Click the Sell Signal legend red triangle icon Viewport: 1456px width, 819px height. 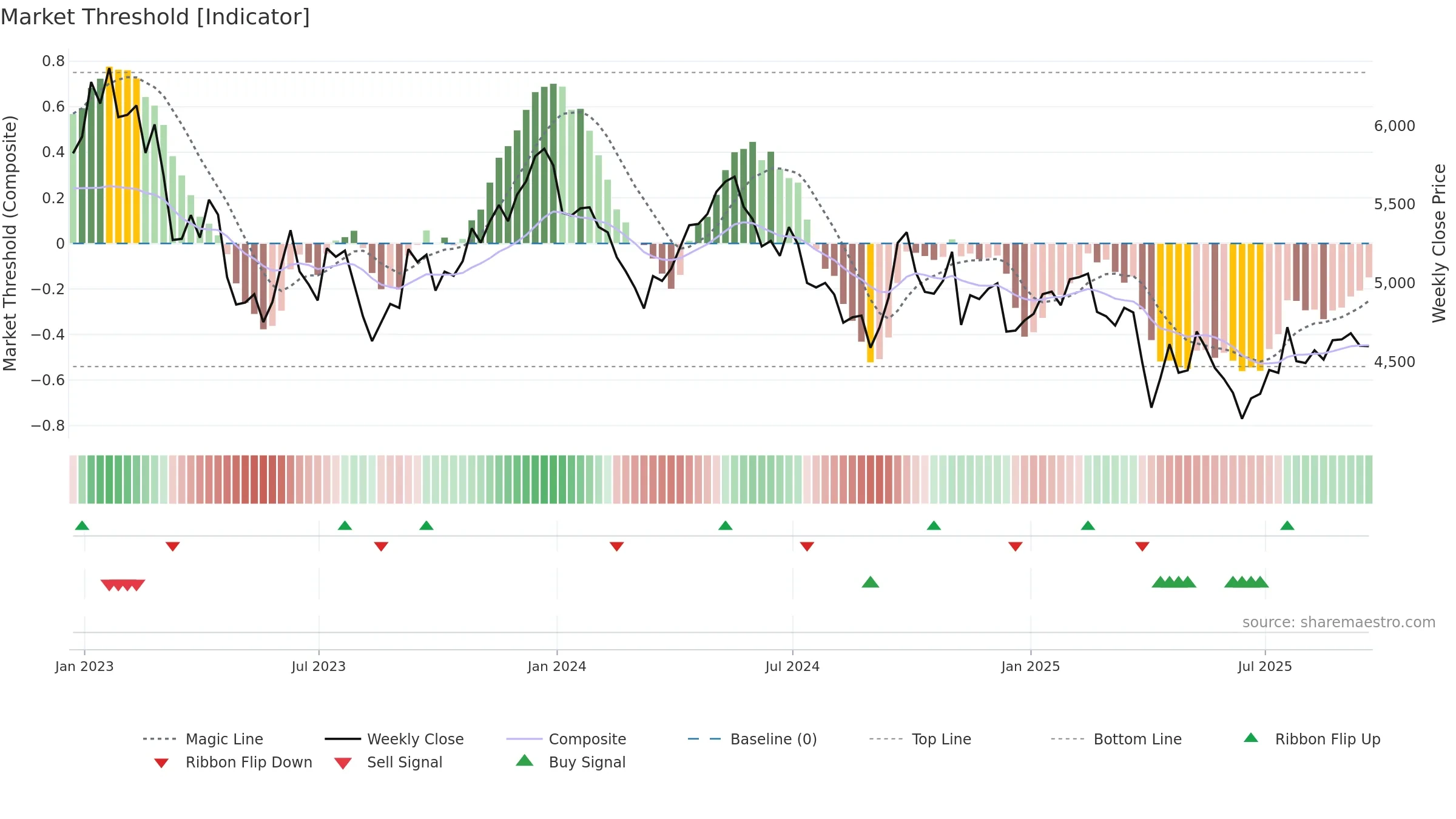pyautogui.click(x=343, y=763)
